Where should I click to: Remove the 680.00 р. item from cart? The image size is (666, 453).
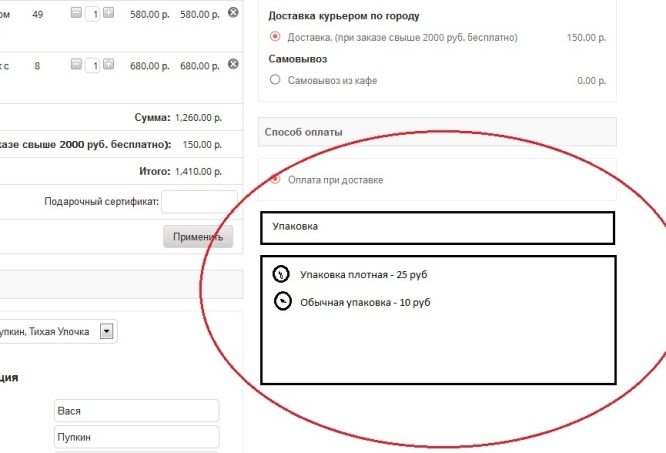tap(233, 64)
